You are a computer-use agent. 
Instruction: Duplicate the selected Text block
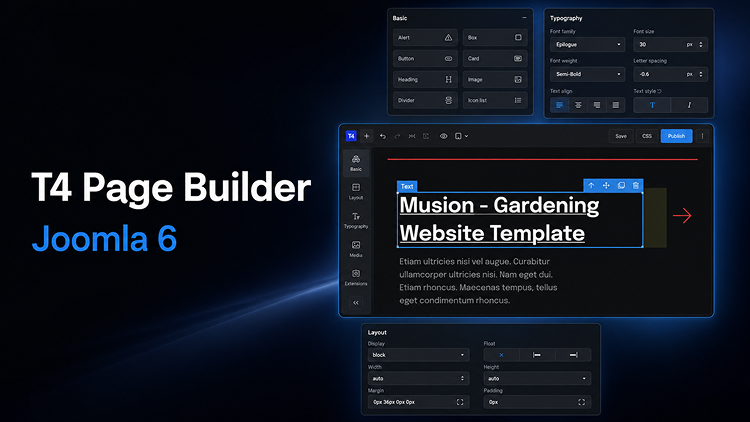point(621,186)
